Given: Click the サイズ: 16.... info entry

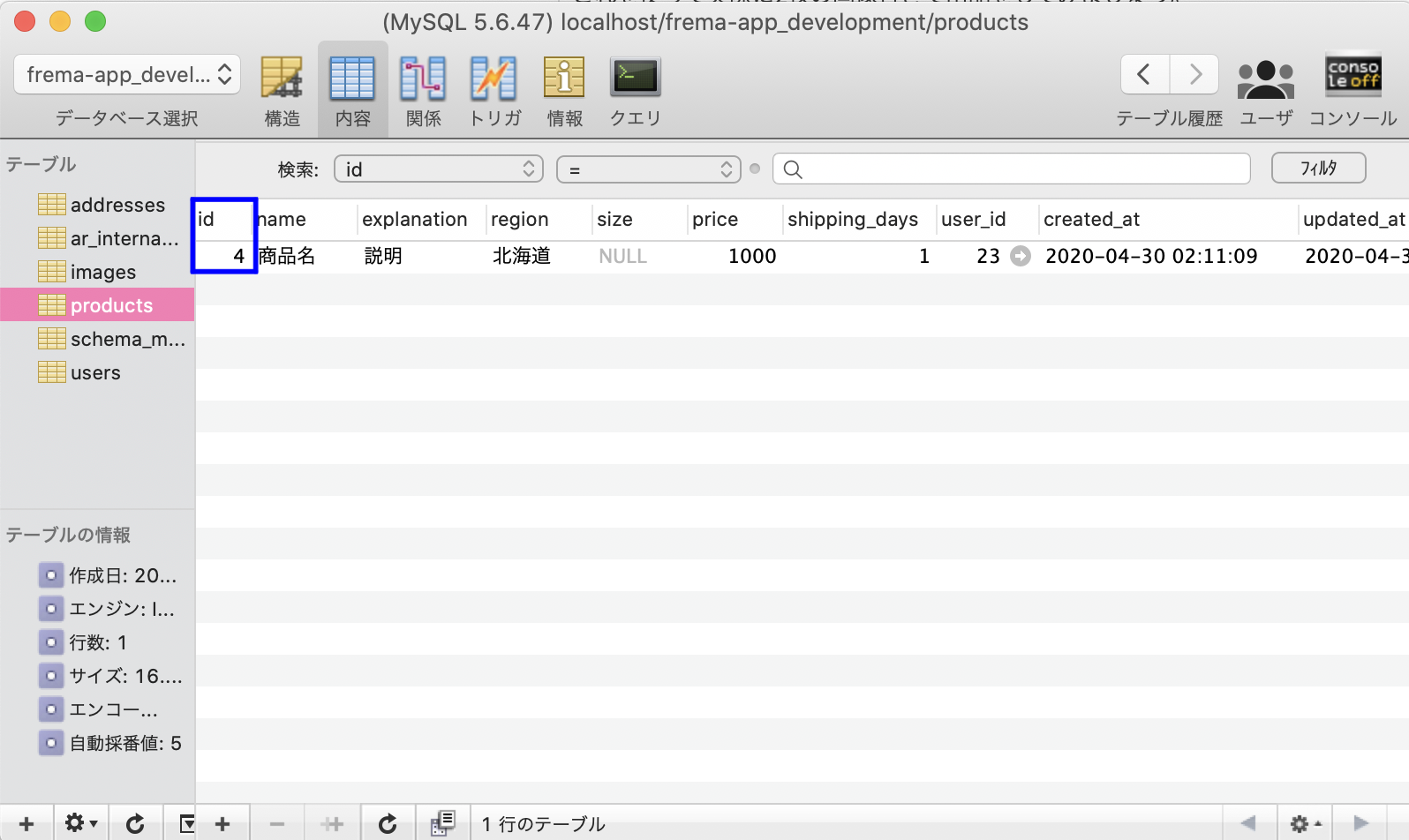Looking at the screenshot, I should click(x=111, y=676).
